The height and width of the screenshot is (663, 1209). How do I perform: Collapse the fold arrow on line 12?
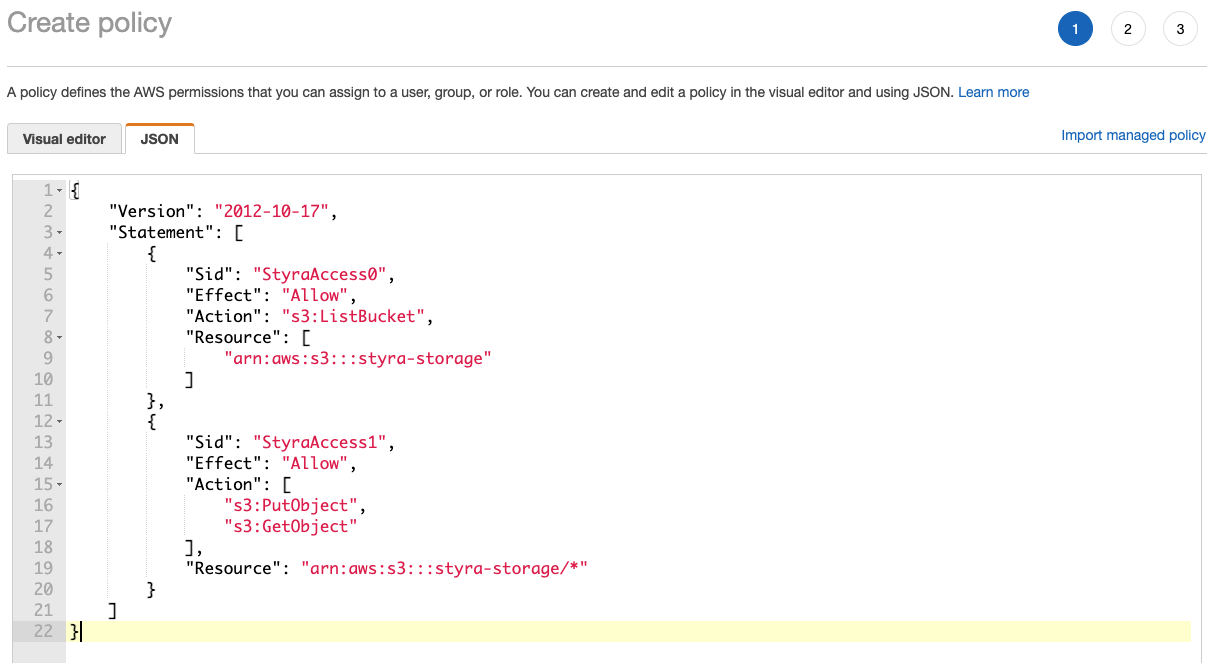click(x=60, y=421)
